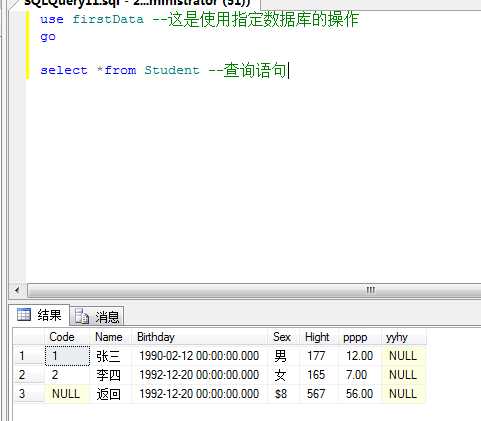Click the NULL cell in the Code column

(x=67, y=394)
